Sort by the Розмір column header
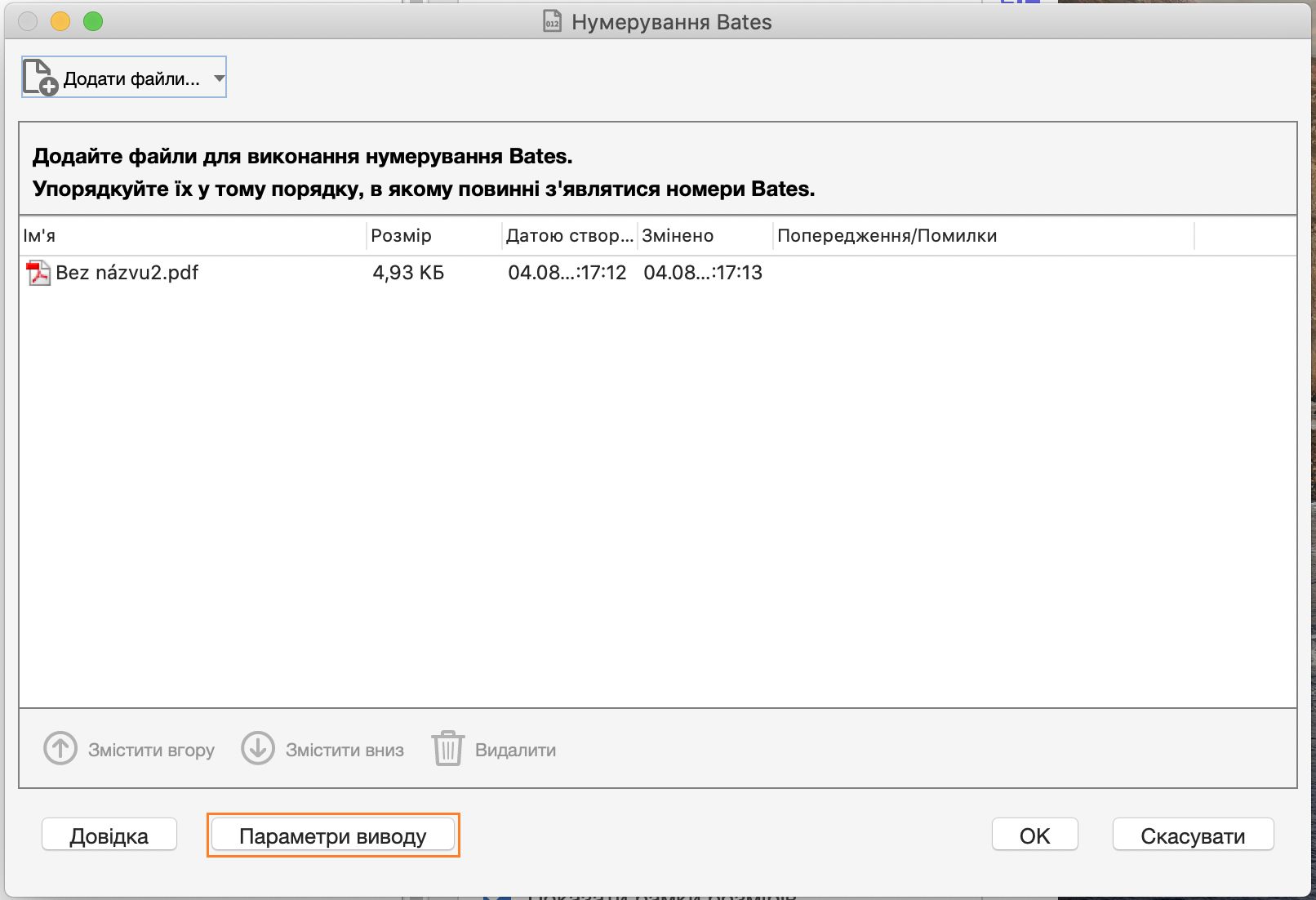Screen dimensions: 1316x900 pyautogui.click(x=433, y=236)
